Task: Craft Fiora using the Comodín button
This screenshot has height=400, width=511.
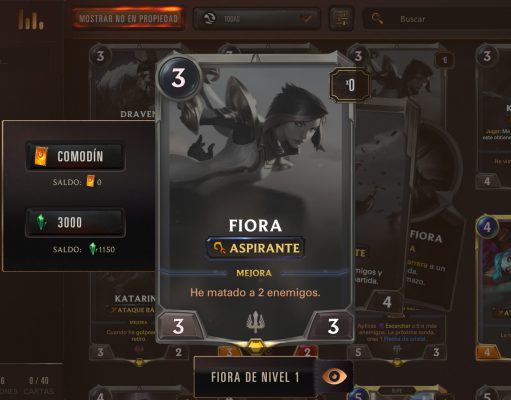Action: pyautogui.click(x=75, y=156)
